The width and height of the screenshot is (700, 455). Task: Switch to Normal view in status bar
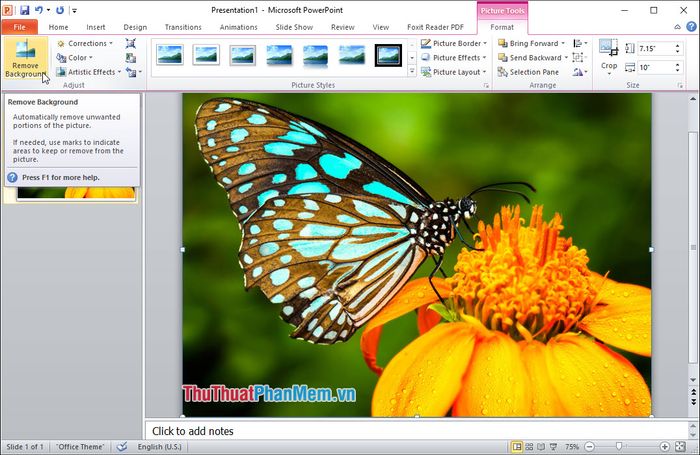pyautogui.click(x=517, y=447)
